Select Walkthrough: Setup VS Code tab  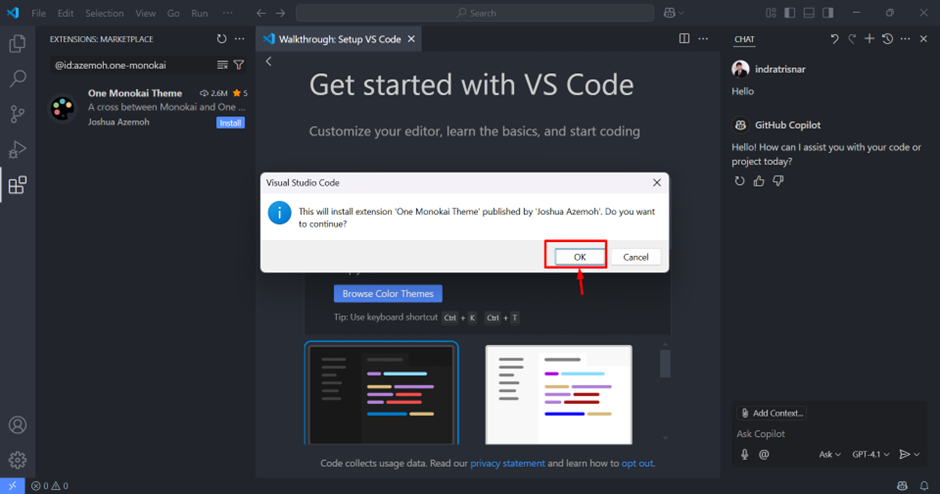pyautogui.click(x=339, y=39)
